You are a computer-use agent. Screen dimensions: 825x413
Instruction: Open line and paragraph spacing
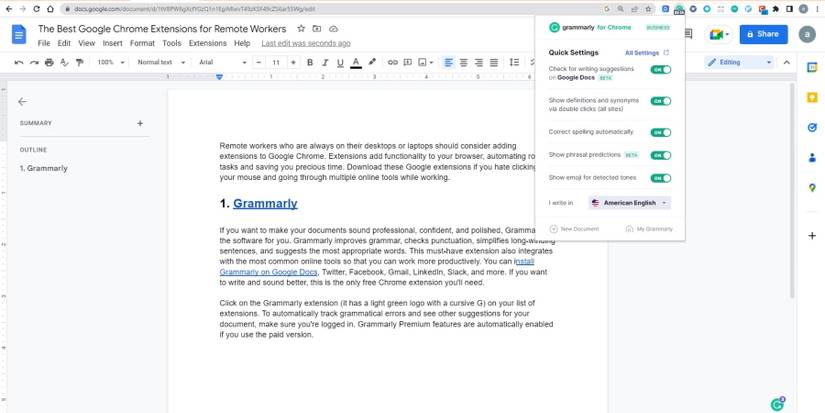pos(515,63)
